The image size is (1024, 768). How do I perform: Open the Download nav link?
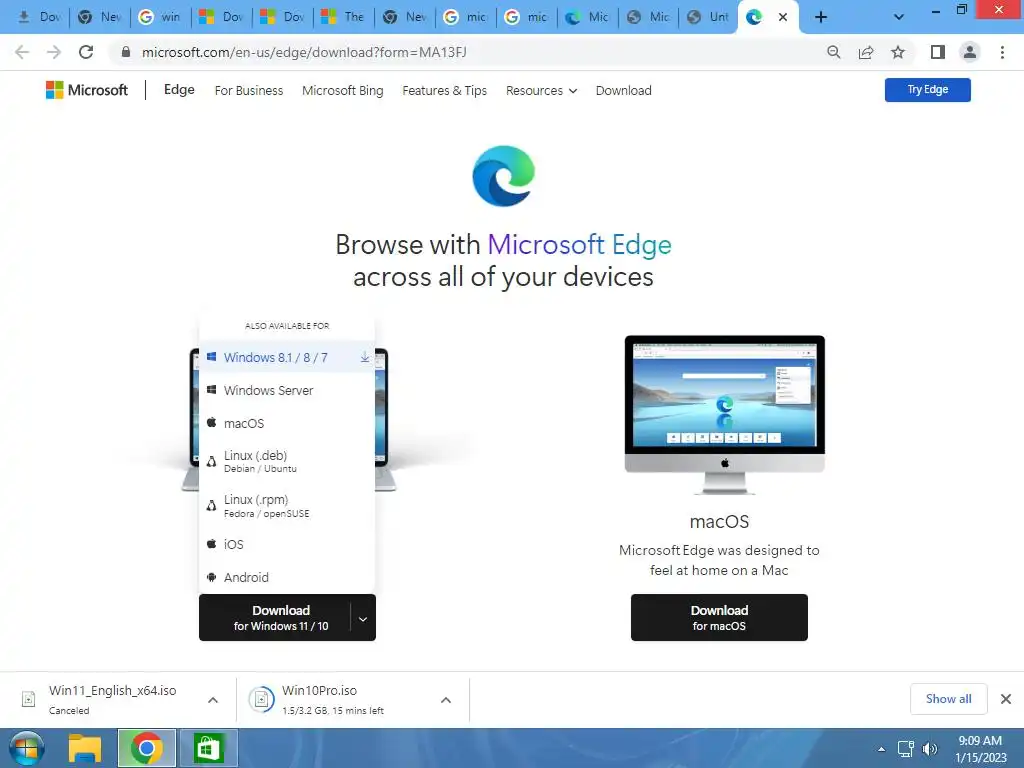(624, 91)
